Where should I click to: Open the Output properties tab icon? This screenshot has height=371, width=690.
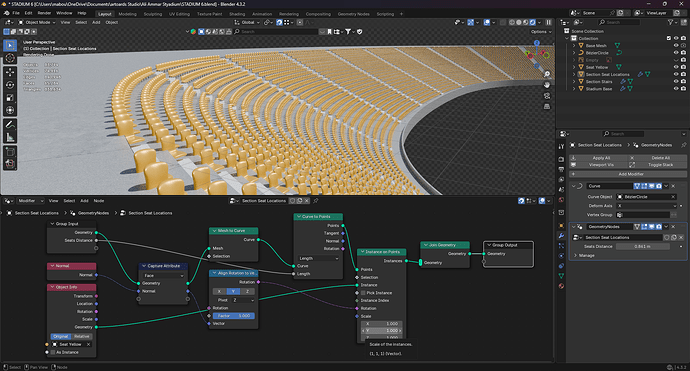(x=561, y=169)
